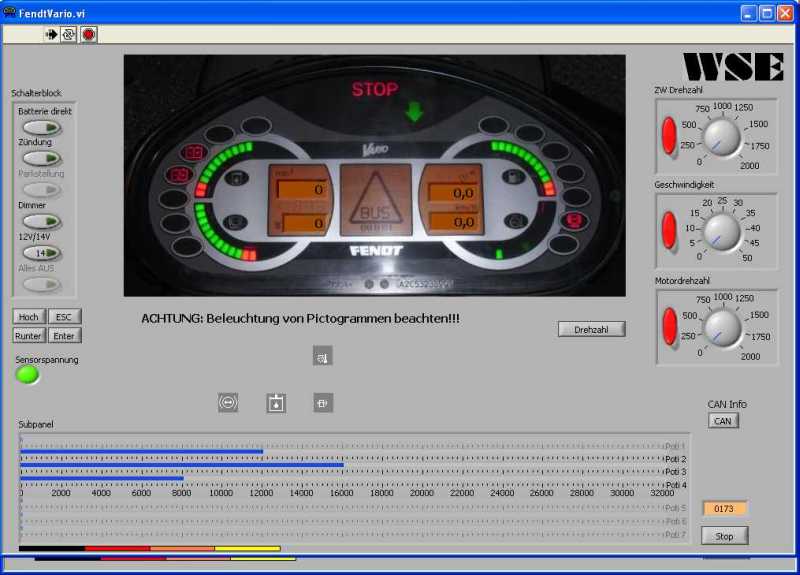The height and width of the screenshot is (575, 800).
Task: Click the ZW Drehzahl rotary knob
Action: click(x=722, y=137)
